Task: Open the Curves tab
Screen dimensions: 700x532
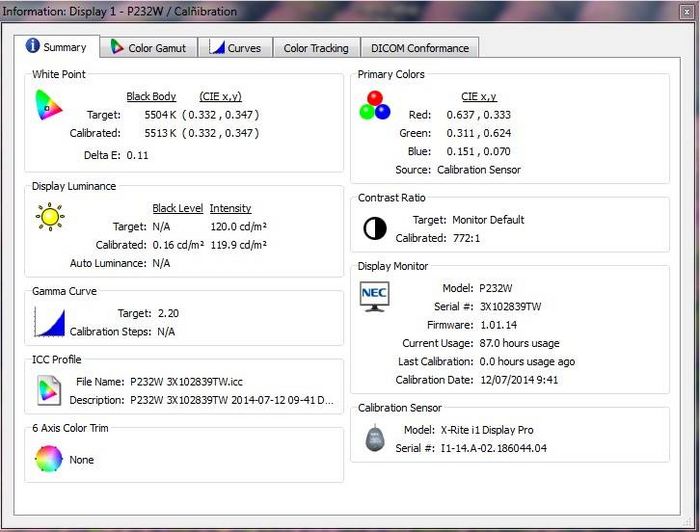Action: 235,48
